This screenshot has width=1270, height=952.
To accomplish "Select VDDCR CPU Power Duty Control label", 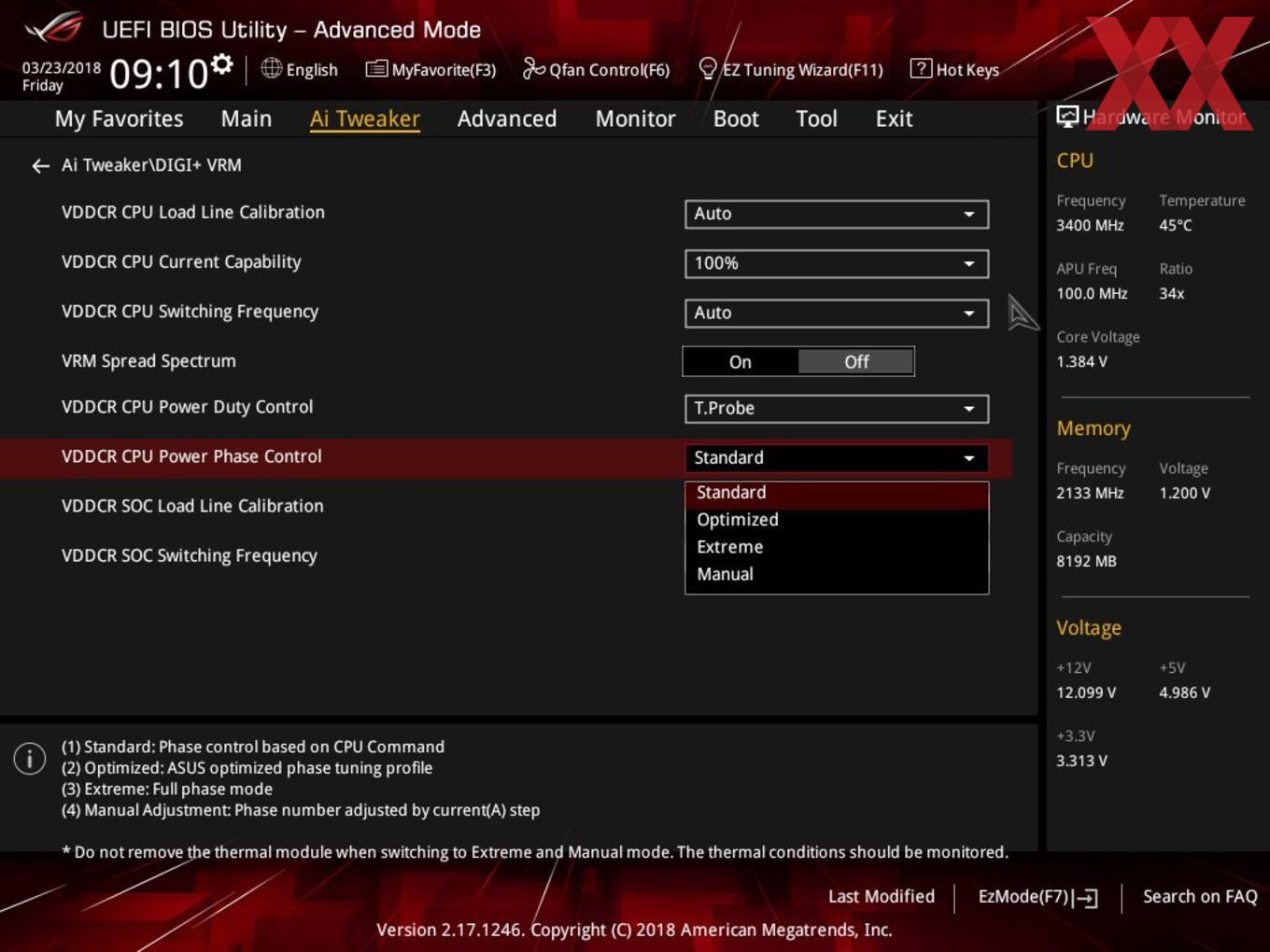I will 187,407.
